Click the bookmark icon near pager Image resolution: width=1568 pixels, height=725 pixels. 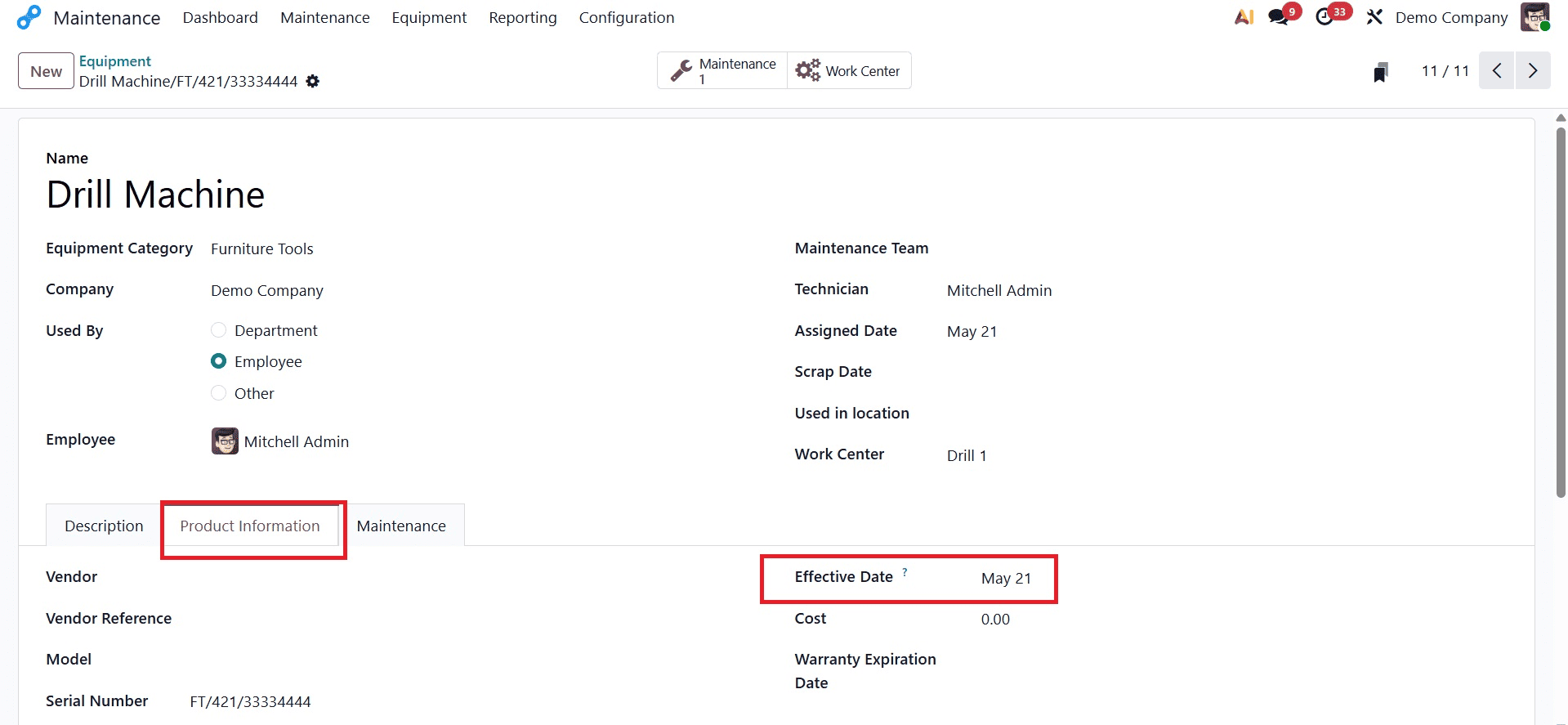click(1381, 72)
